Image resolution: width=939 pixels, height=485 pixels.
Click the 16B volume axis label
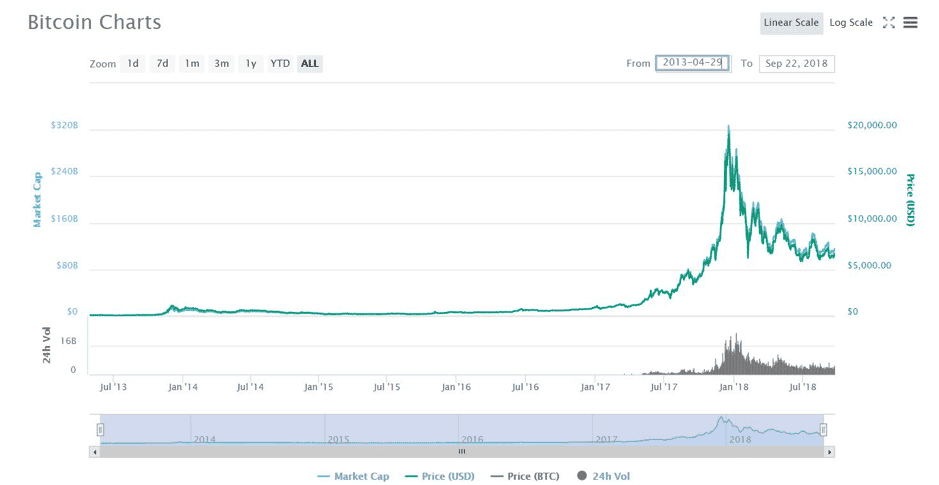pos(69,341)
